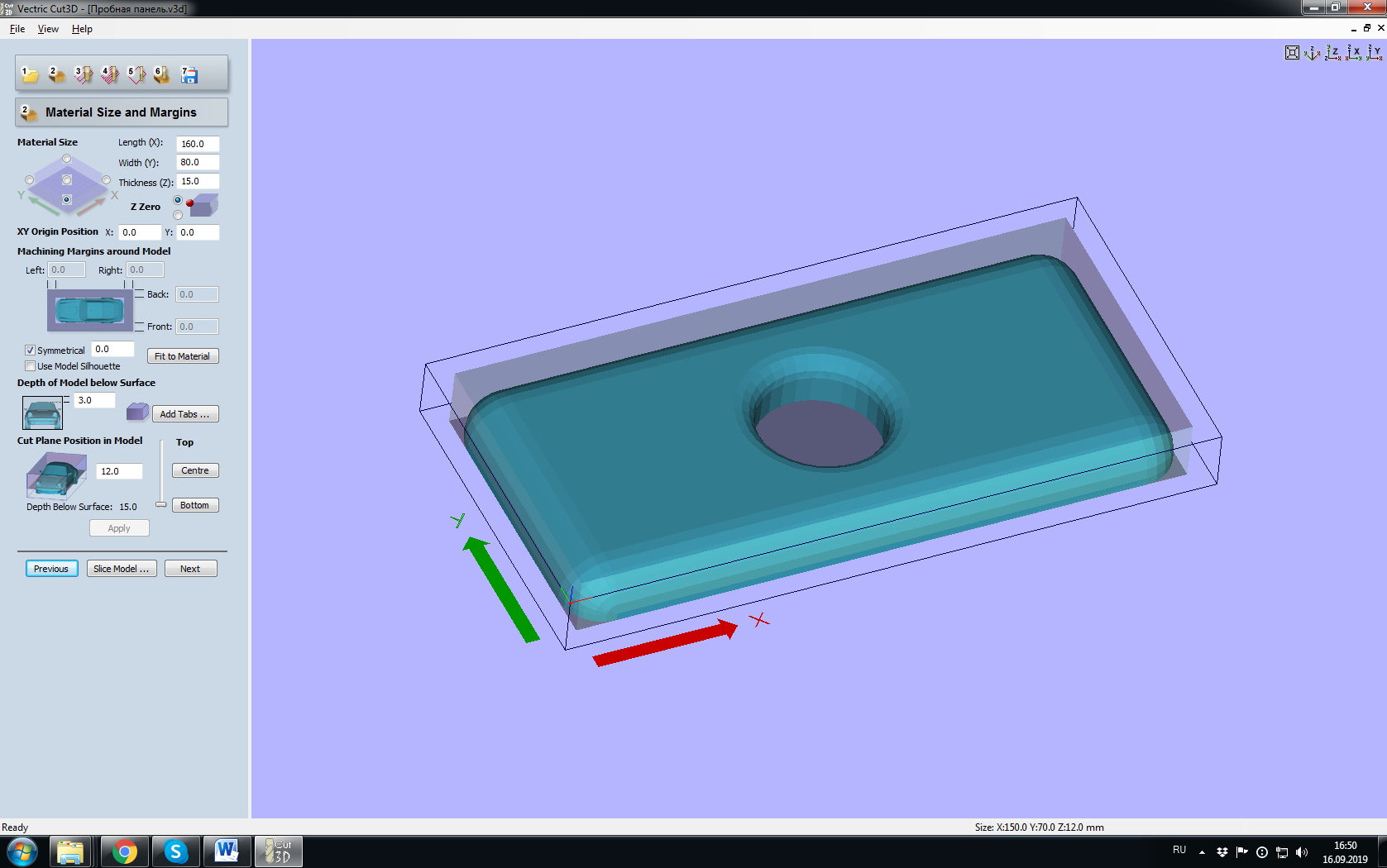View model along the Y axis
The width and height of the screenshot is (1387, 868).
1374,53
